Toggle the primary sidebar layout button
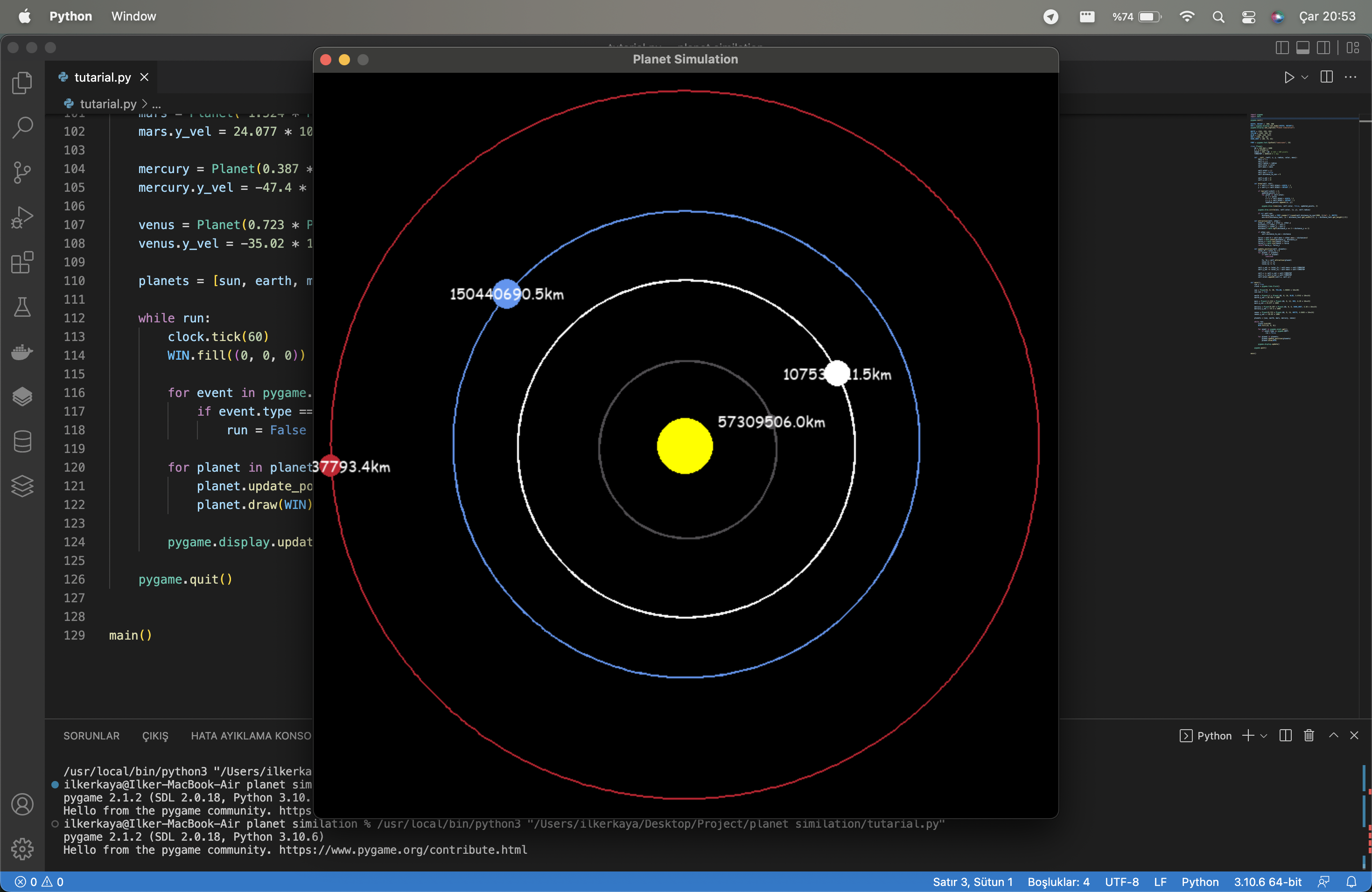Screen dimensions: 1372x892 [x=1281, y=47]
